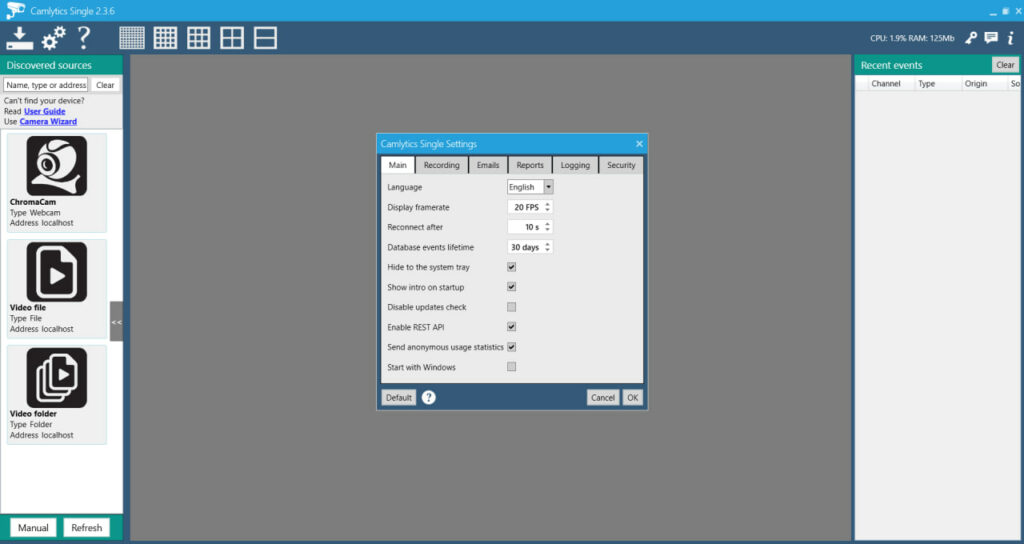Increase Display framerate with up arrow
The image size is (1024, 544).
point(547,204)
